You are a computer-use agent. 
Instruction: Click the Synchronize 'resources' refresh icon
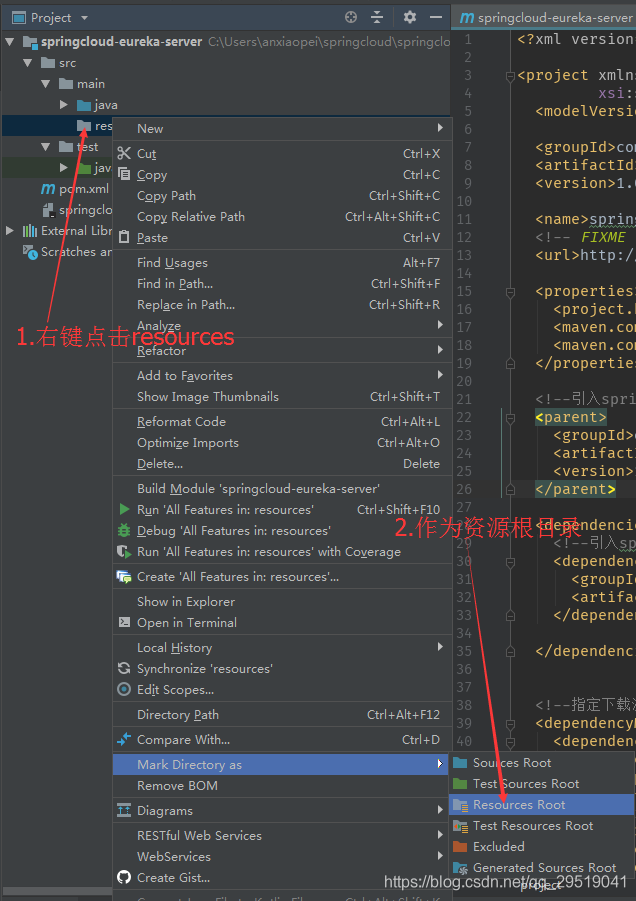pos(124,668)
